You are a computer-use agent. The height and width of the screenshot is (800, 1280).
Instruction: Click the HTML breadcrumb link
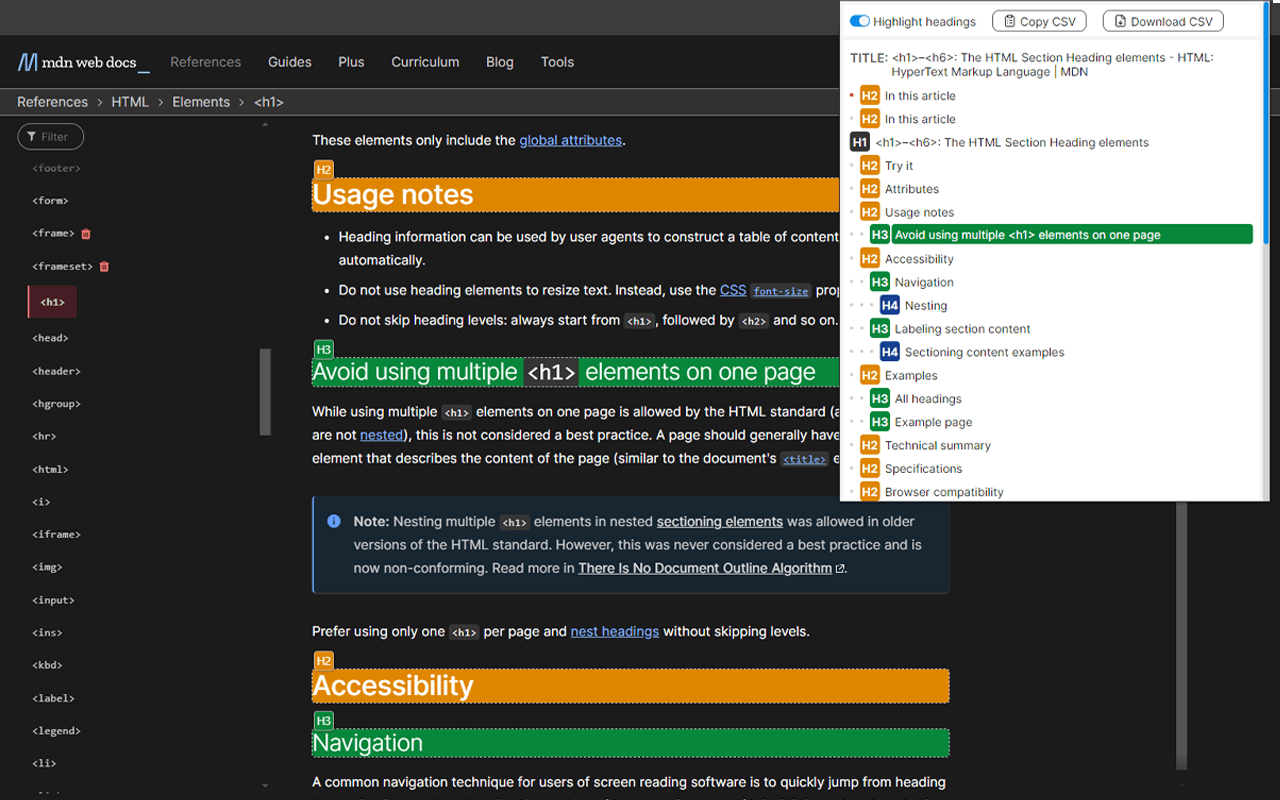tap(130, 101)
